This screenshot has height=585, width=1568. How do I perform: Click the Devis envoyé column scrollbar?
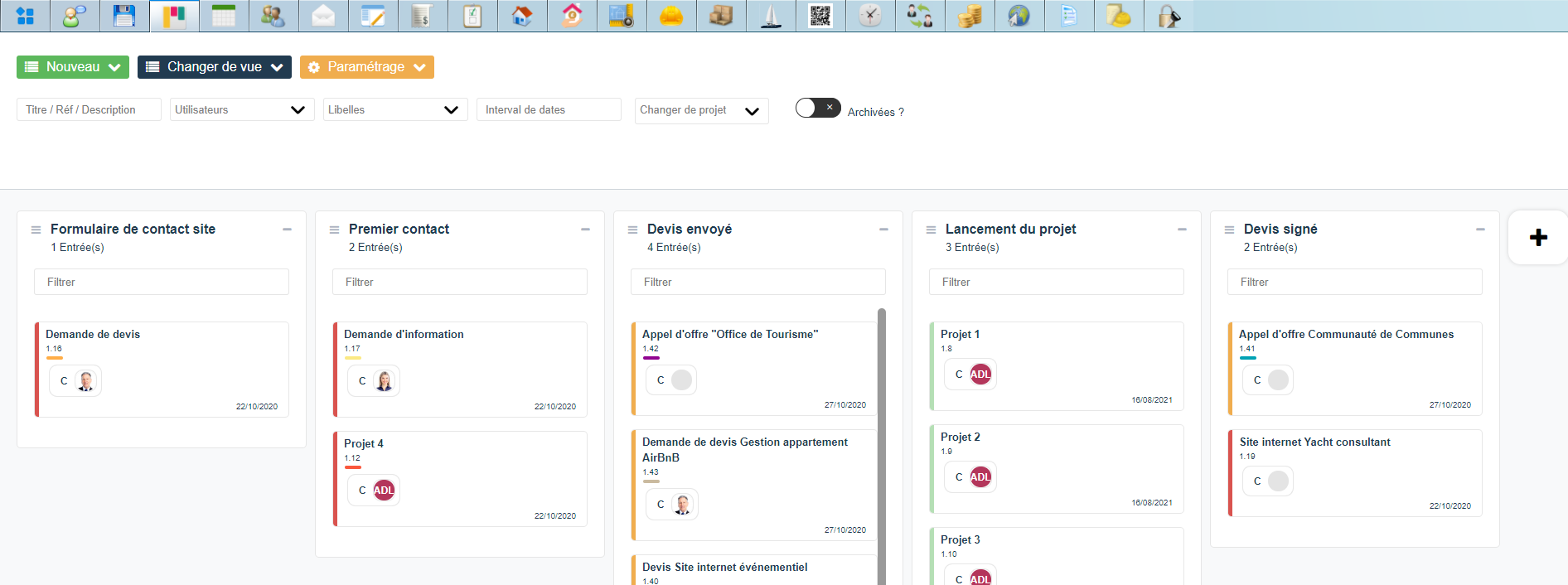pyautogui.click(x=882, y=446)
